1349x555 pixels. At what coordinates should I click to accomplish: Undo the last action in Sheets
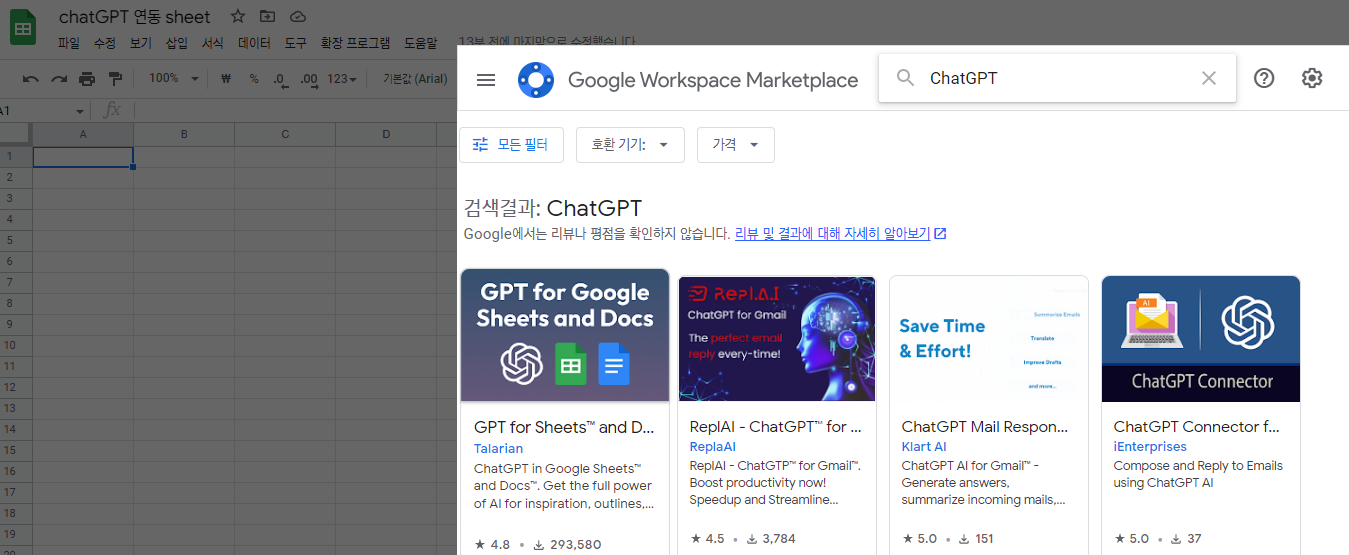[31, 79]
